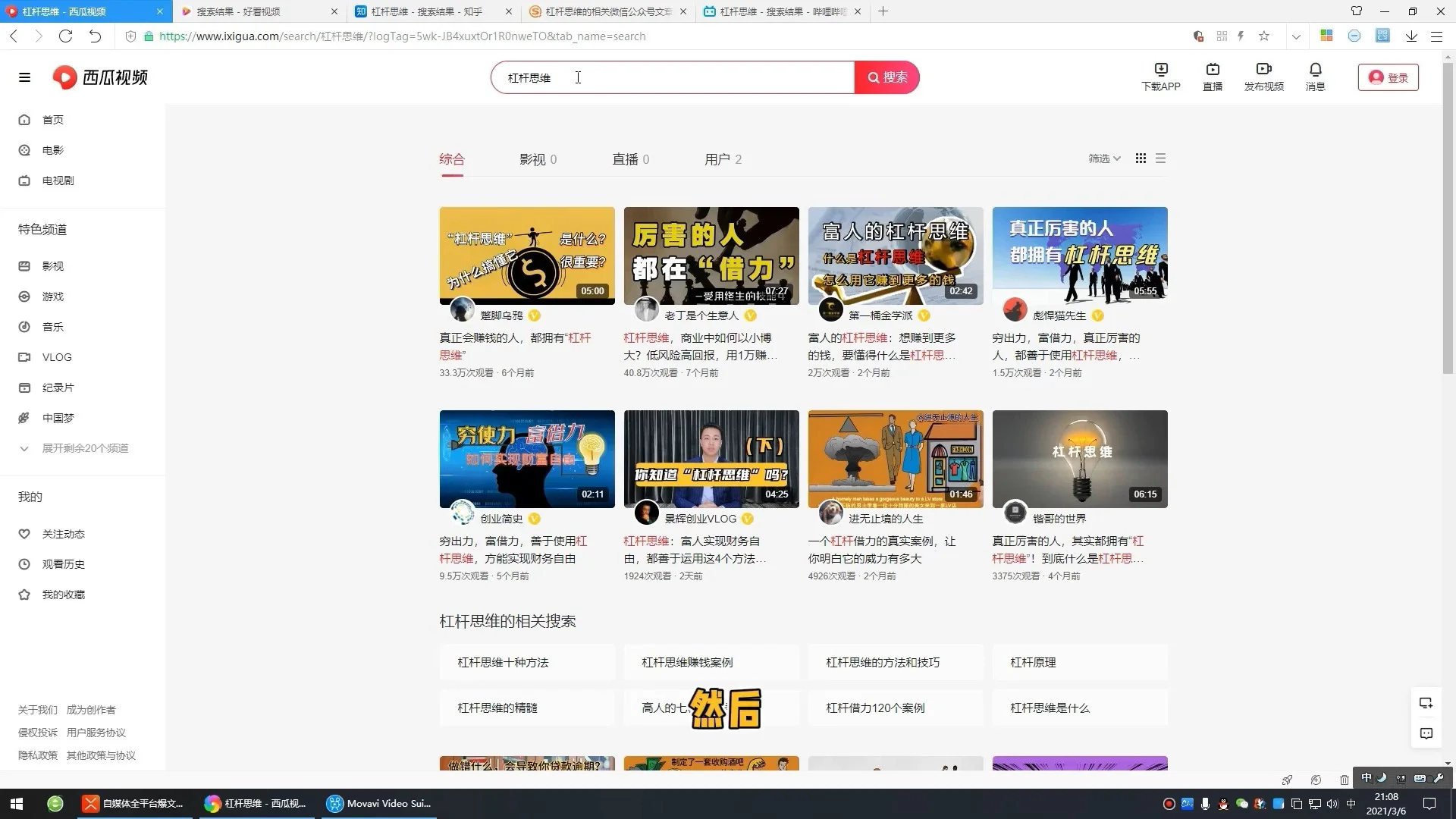Image resolution: width=1456 pixels, height=819 pixels.
Task: Expand the address bar dropdown chevron
Action: click(x=1296, y=36)
